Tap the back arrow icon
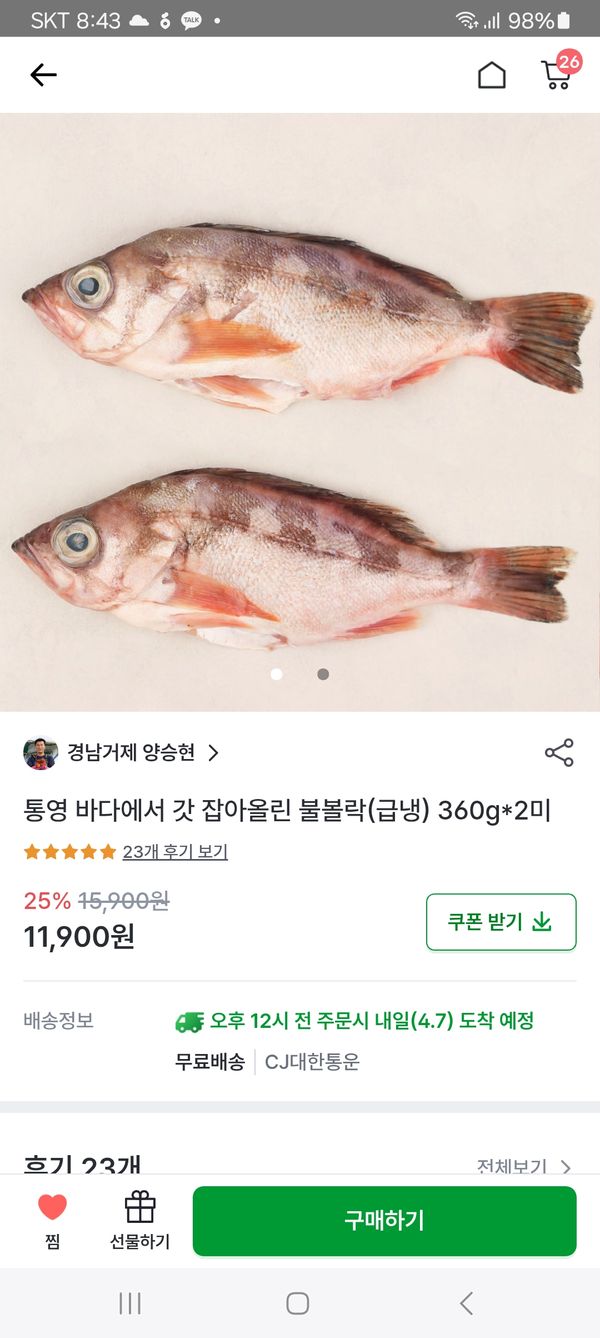Viewport: 600px width, 1338px height. pos(43,75)
